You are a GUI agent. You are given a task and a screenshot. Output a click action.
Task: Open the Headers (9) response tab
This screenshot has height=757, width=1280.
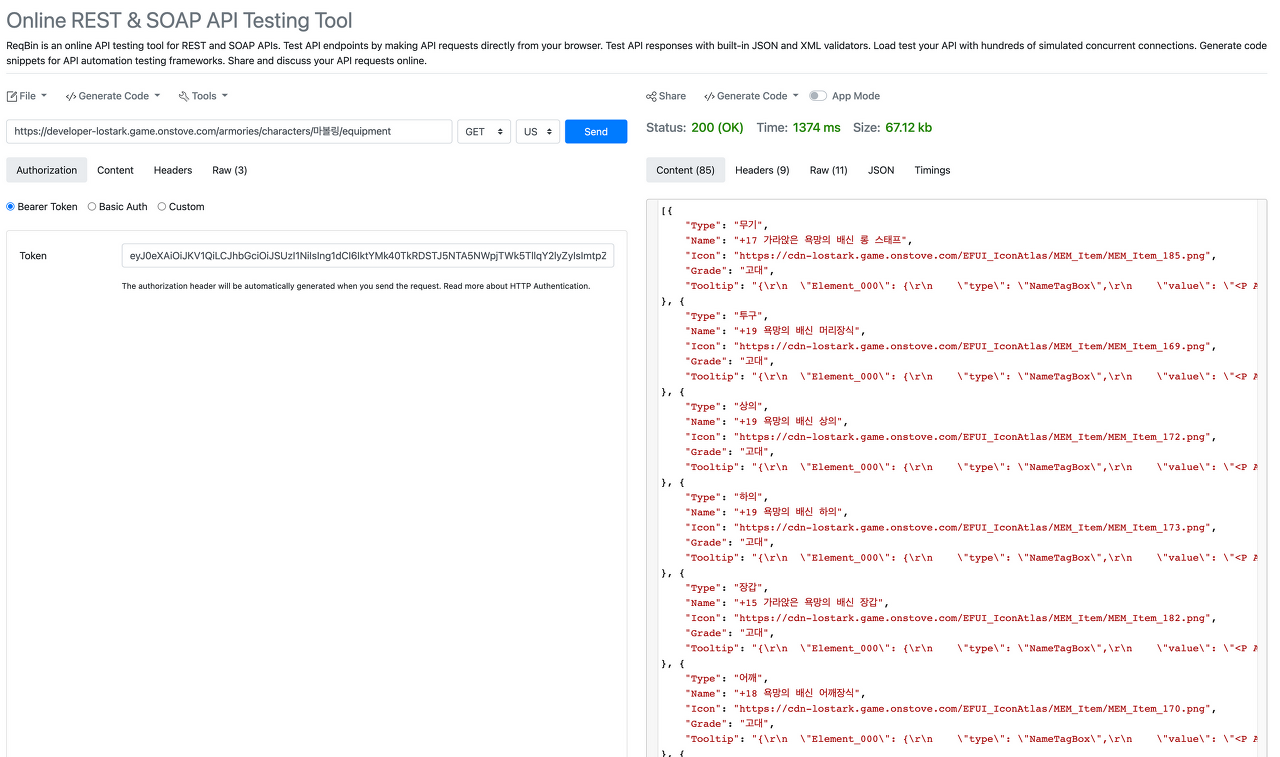pyautogui.click(x=762, y=170)
